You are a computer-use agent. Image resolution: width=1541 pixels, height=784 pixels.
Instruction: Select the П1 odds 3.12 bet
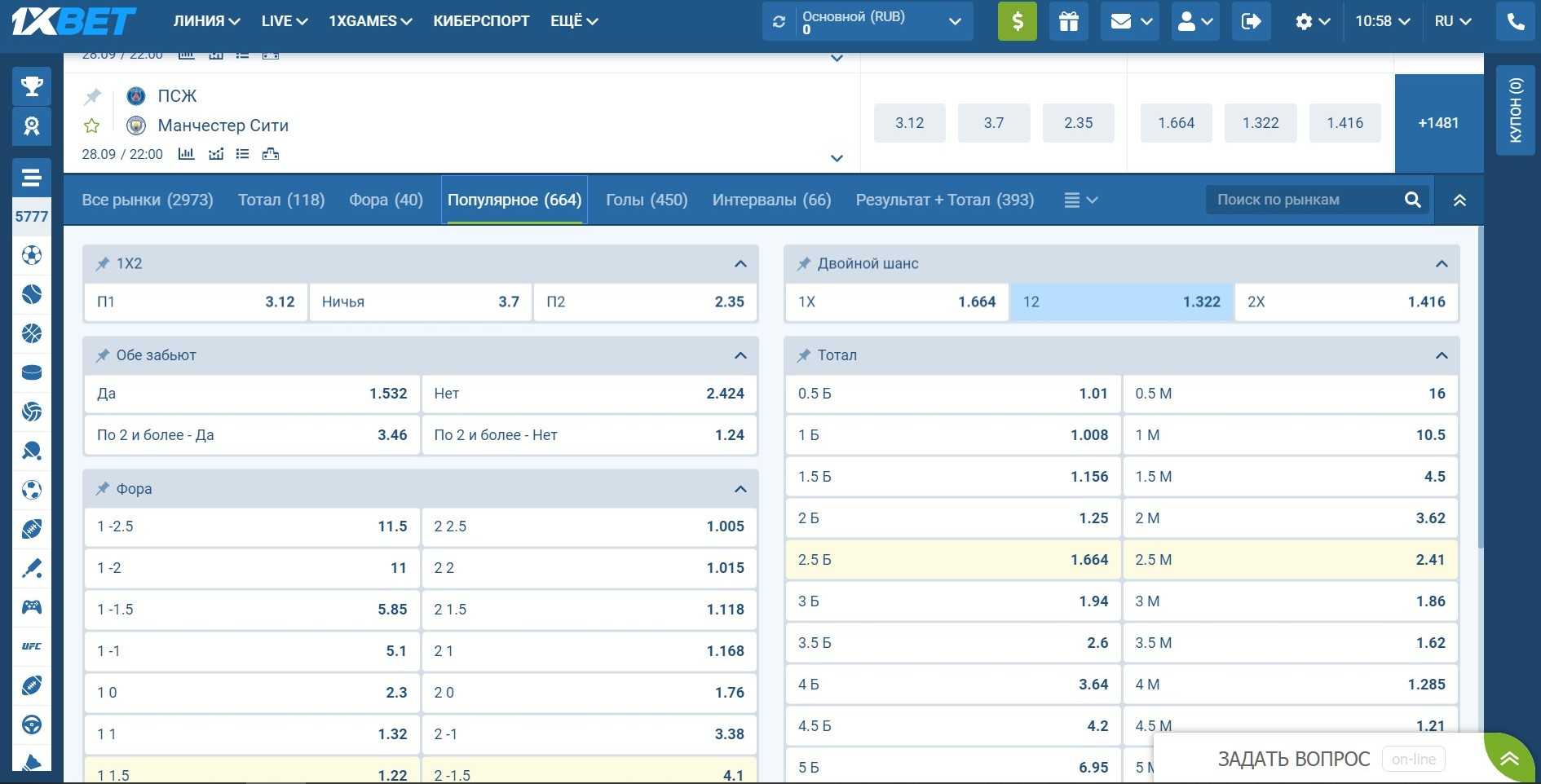point(196,302)
